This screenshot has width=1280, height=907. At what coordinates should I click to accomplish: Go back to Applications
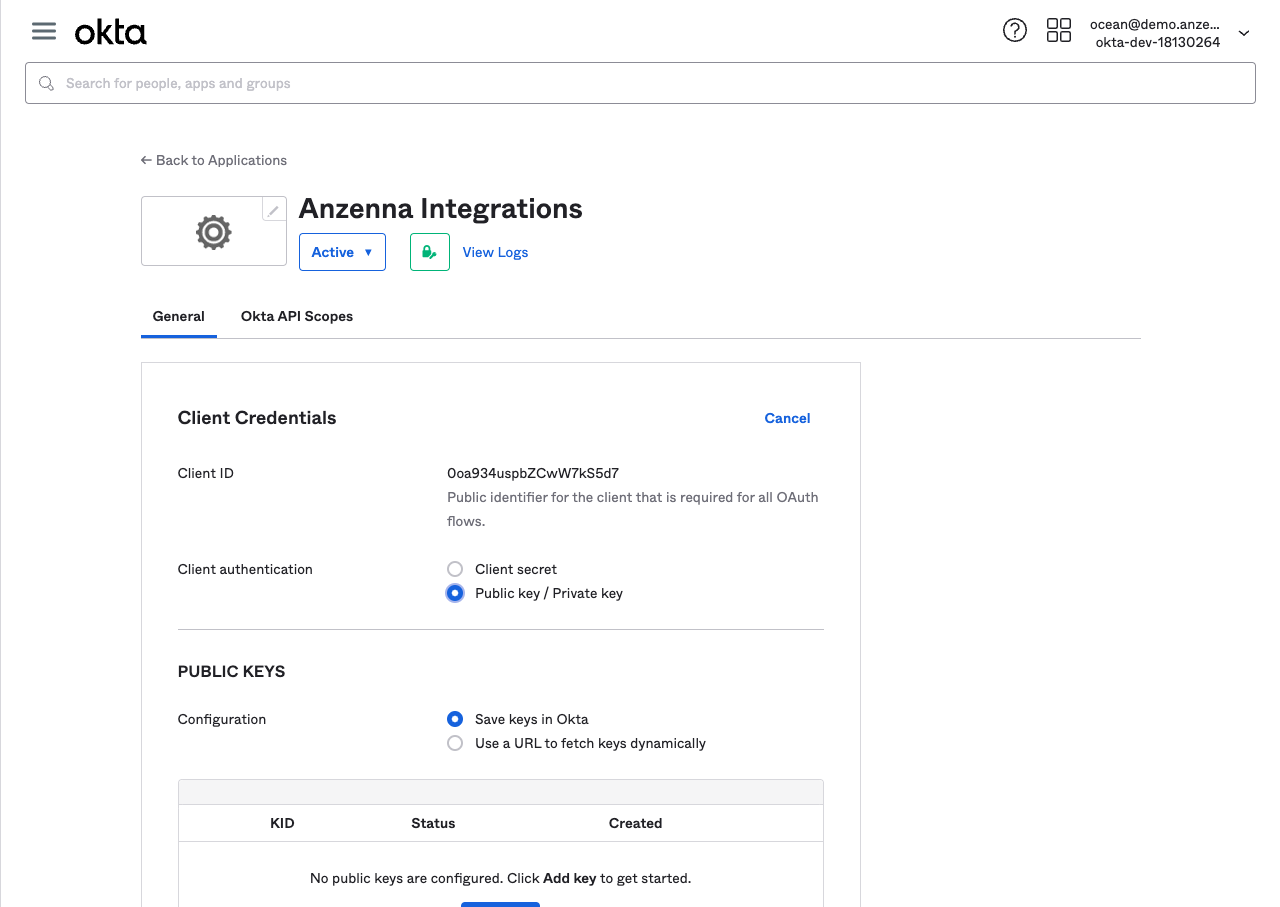click(x=214, y=160)
